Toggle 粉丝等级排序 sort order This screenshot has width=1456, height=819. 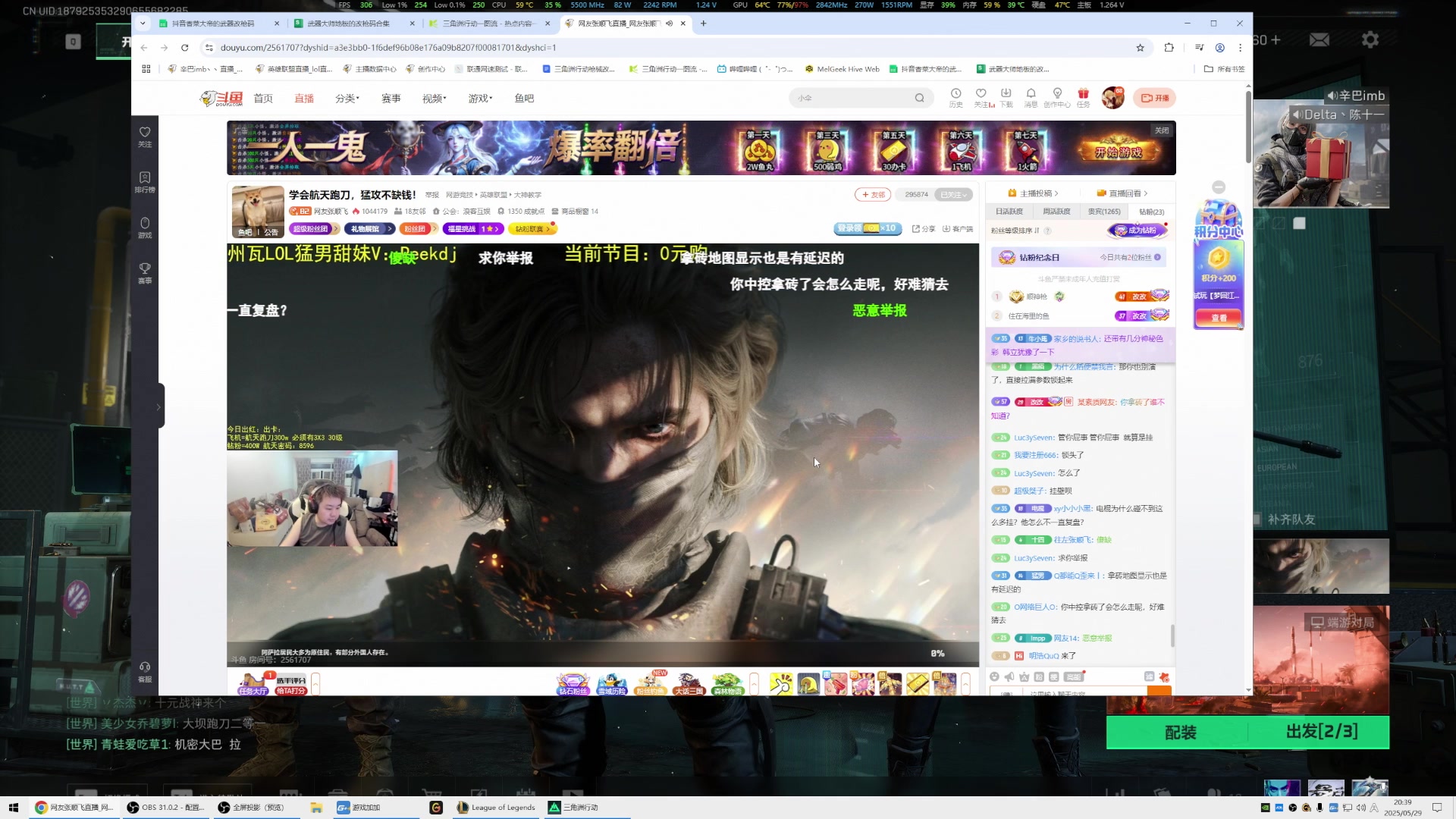click(x=1015, y=231)
